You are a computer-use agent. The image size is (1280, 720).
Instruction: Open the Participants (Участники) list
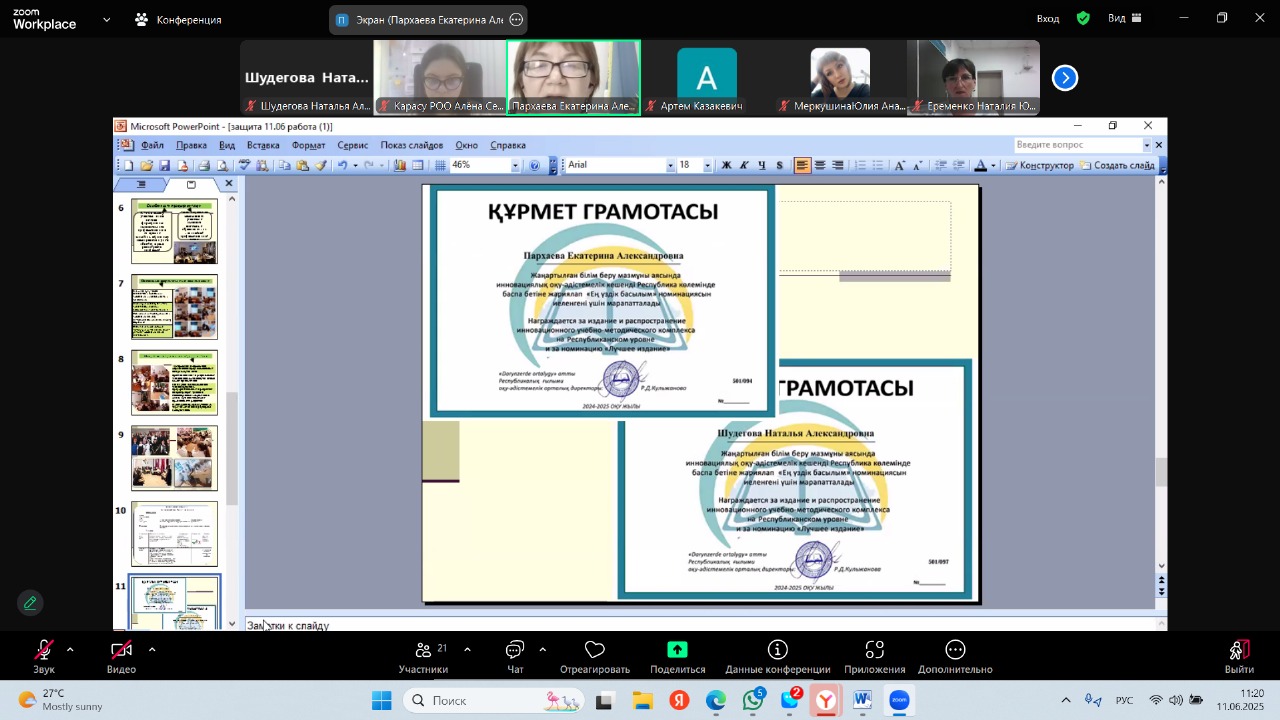[423, 650]
